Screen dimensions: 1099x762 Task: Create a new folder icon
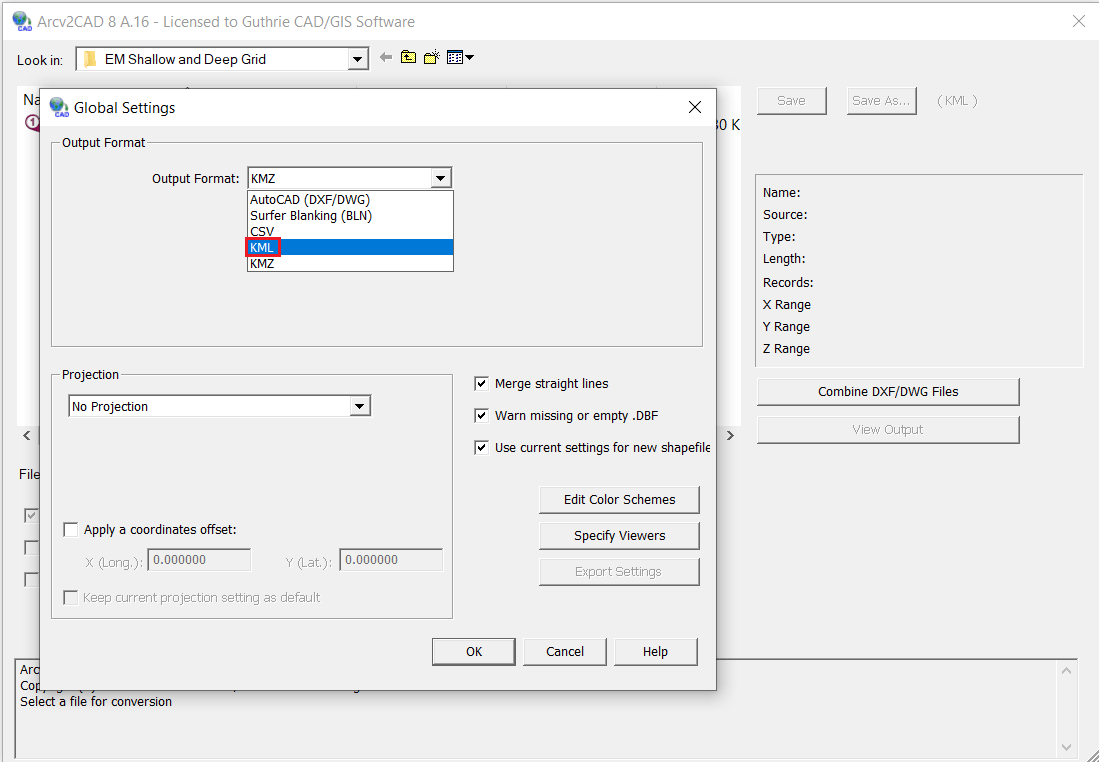point(432,57)
